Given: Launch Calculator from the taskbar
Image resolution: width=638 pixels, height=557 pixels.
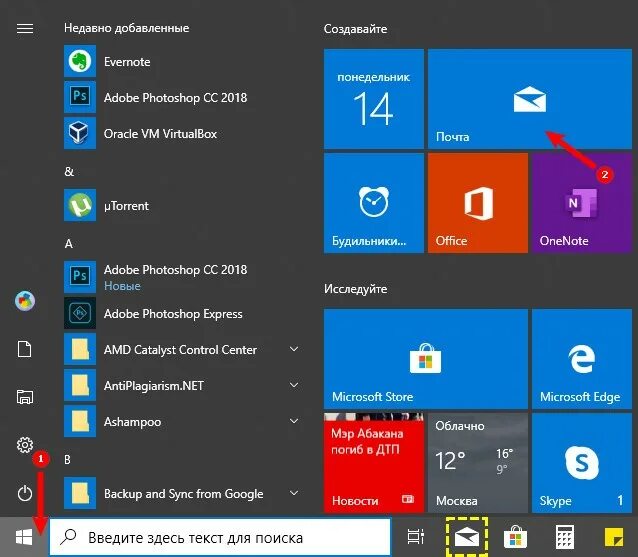Looking at the screenshot, I should (565, 537).
